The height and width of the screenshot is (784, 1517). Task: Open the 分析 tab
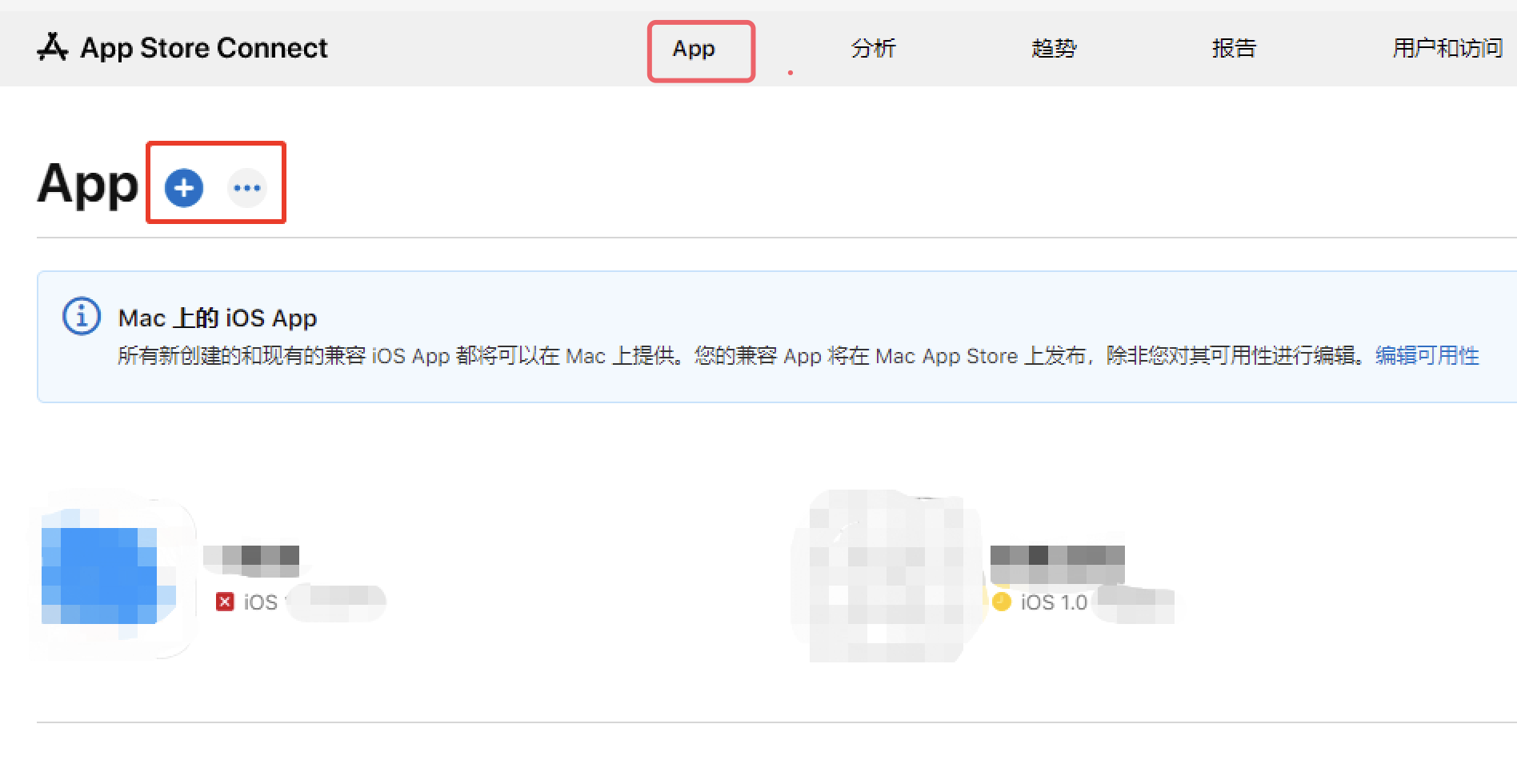[x=874, y=49]
